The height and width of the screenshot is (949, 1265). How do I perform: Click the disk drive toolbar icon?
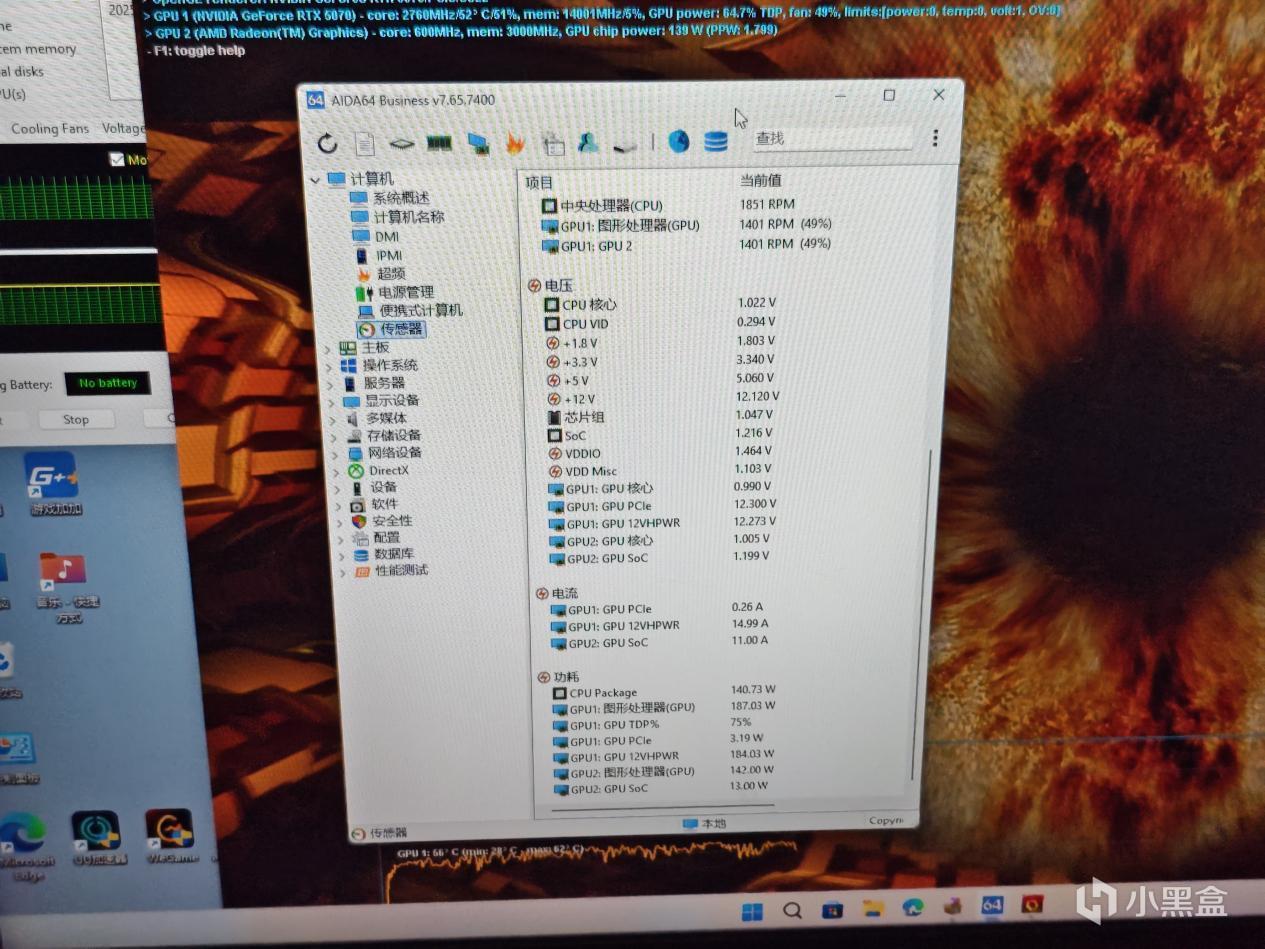pos(626,146)
